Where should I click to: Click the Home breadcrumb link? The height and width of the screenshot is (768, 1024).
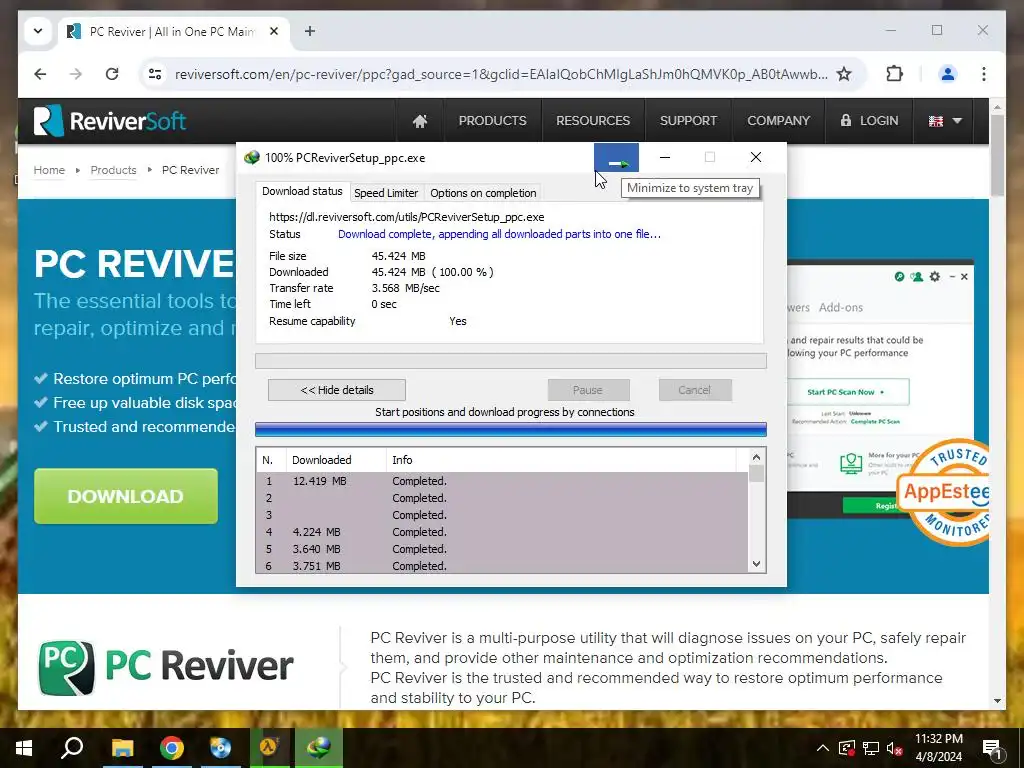49,170
